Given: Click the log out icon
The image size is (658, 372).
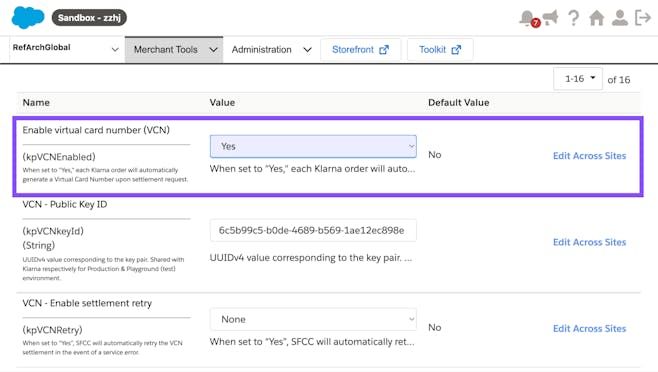Looking at the screenshot, I should click(x=642, y=18).
